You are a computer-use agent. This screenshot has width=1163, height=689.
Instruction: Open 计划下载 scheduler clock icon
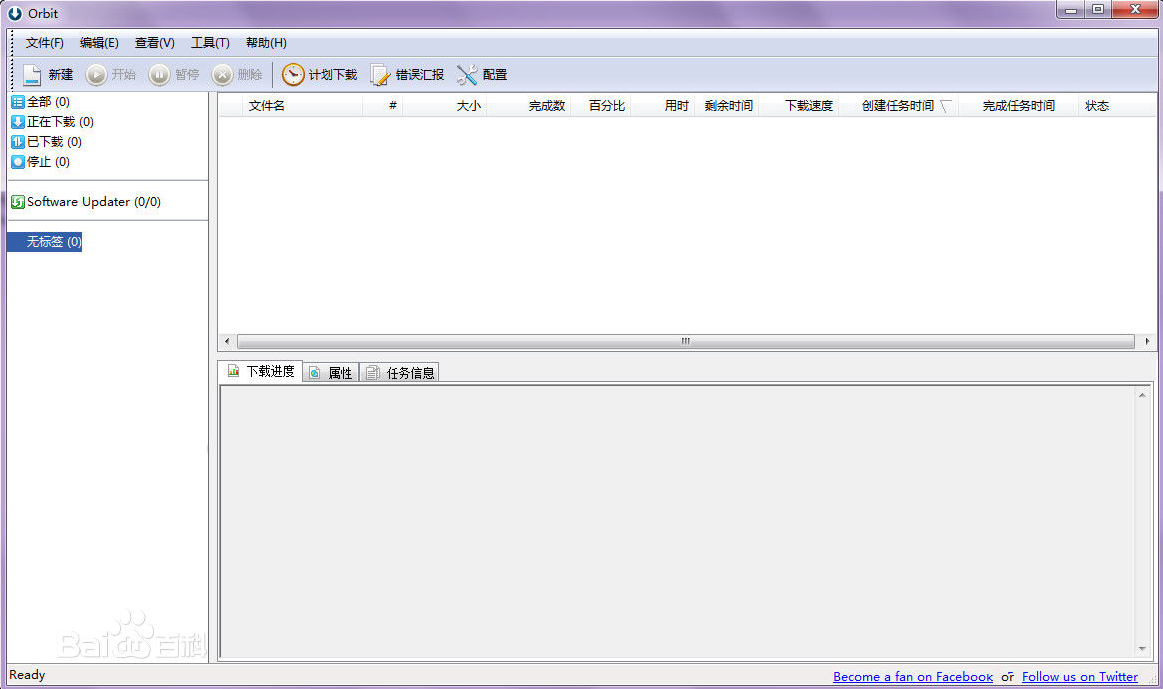pos(293,75)
